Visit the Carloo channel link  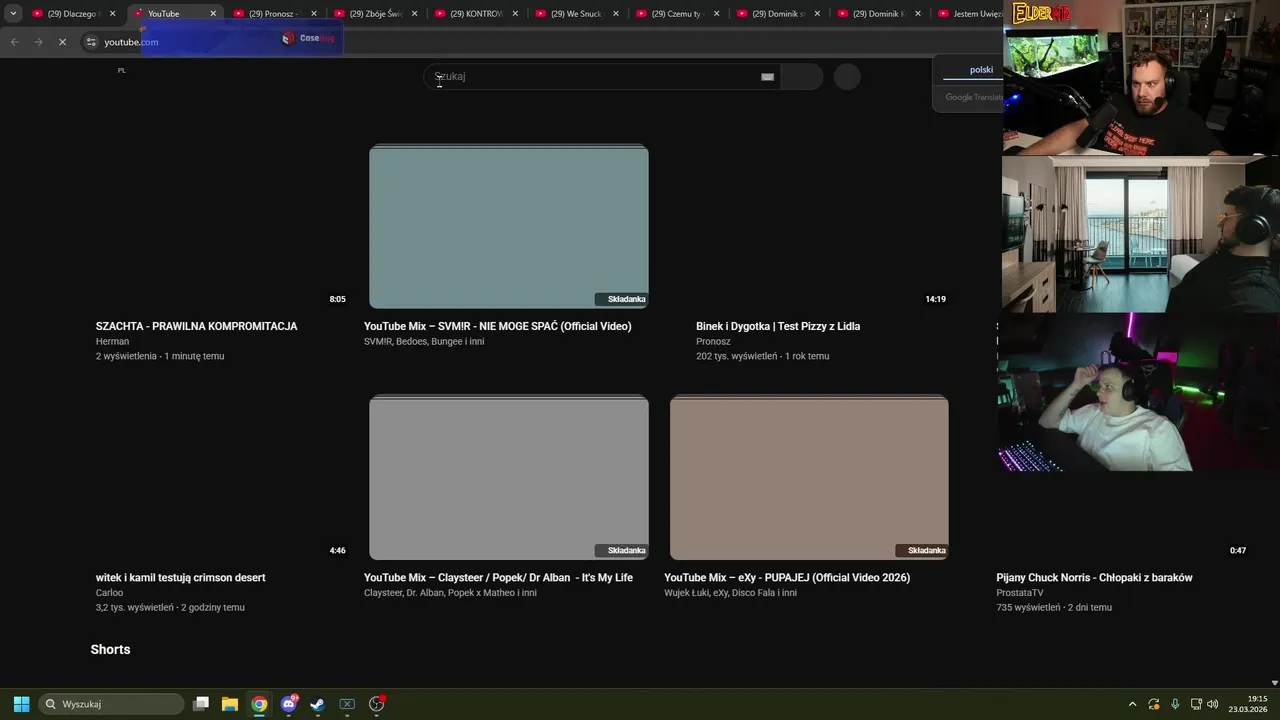[109, 592]
